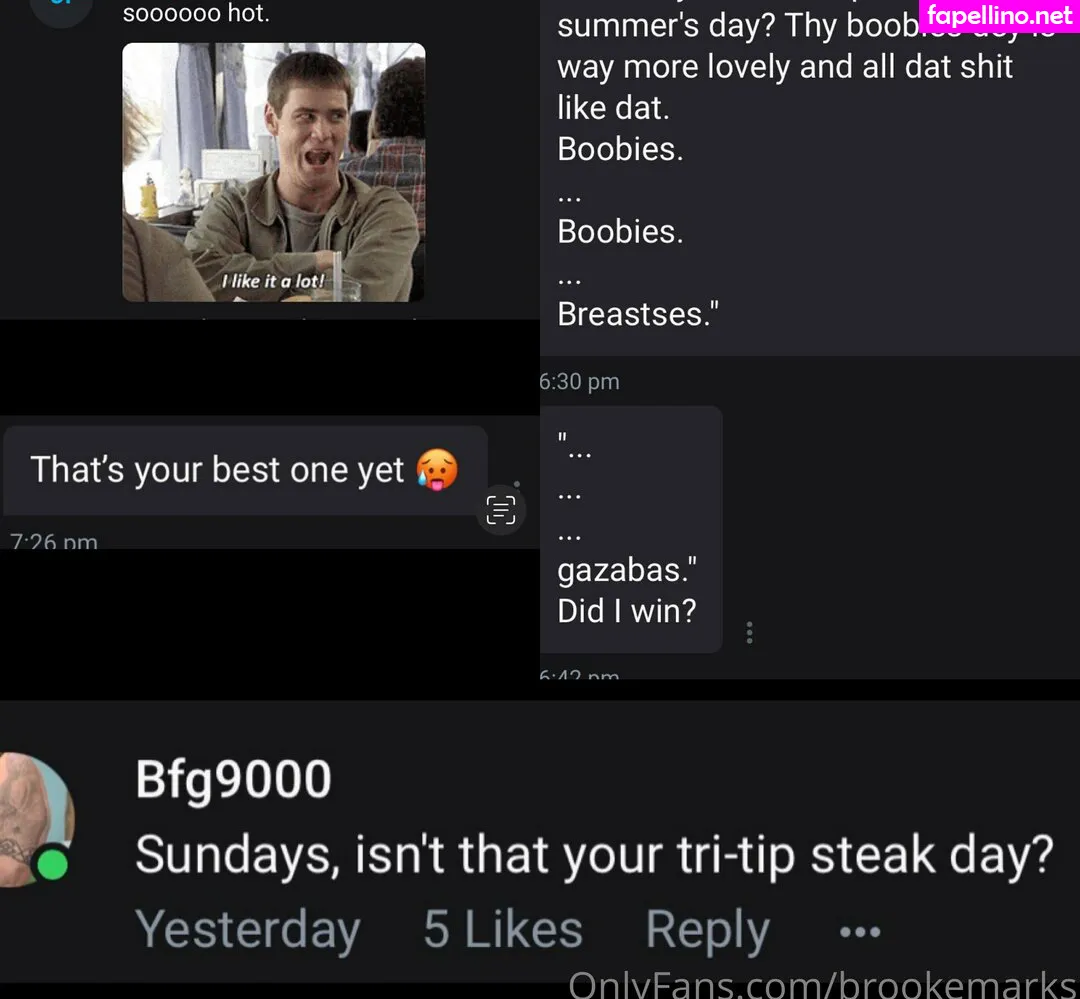The width and height of the screenshot is (1080, 999).
Task: Select the "sooooooo hot." message text
Action: point(195,14)
